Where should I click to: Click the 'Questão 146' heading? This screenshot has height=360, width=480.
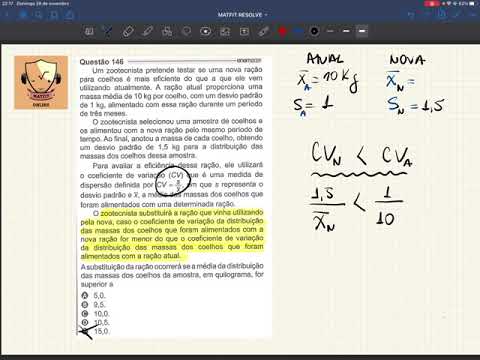pos(101,62)
